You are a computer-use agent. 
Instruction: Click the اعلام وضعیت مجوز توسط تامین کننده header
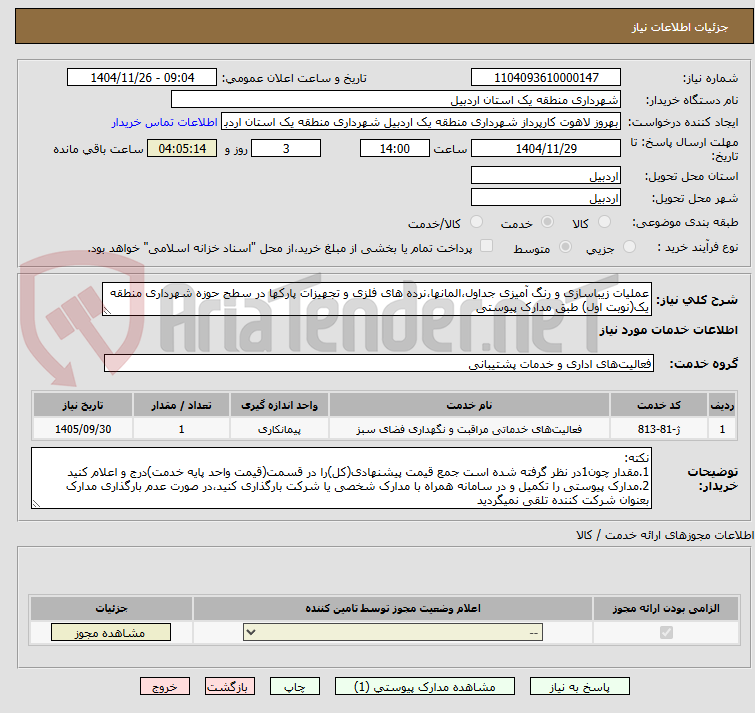(x=393, y=609)
